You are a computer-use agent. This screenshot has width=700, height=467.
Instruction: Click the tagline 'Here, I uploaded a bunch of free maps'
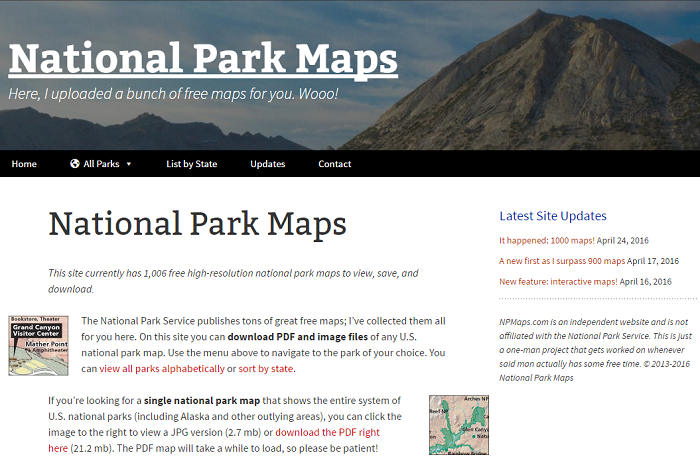(x=173, y=94)
